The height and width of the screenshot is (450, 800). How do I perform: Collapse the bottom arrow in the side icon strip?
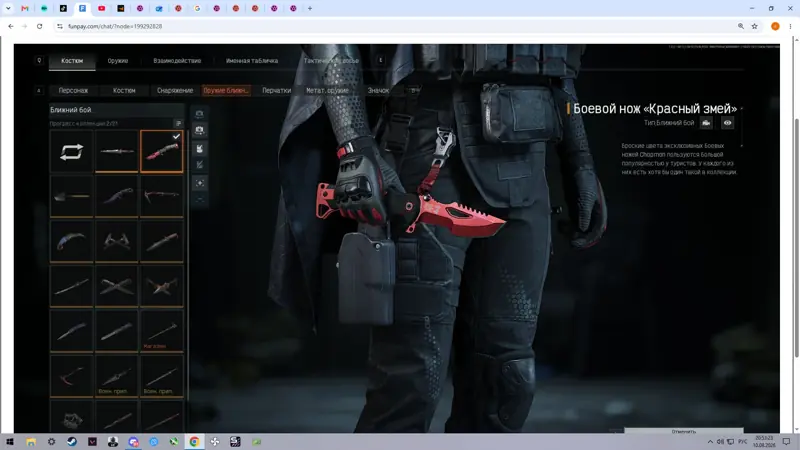click(x=199, y=199)
